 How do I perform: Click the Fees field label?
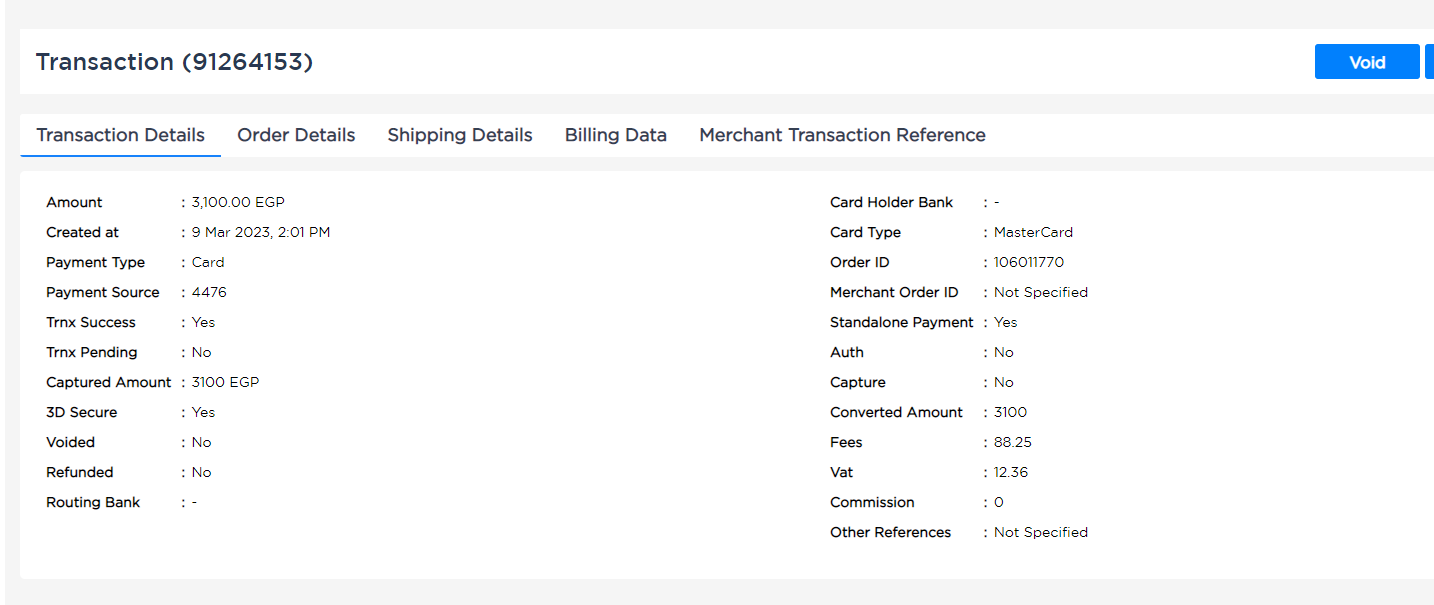846,442
